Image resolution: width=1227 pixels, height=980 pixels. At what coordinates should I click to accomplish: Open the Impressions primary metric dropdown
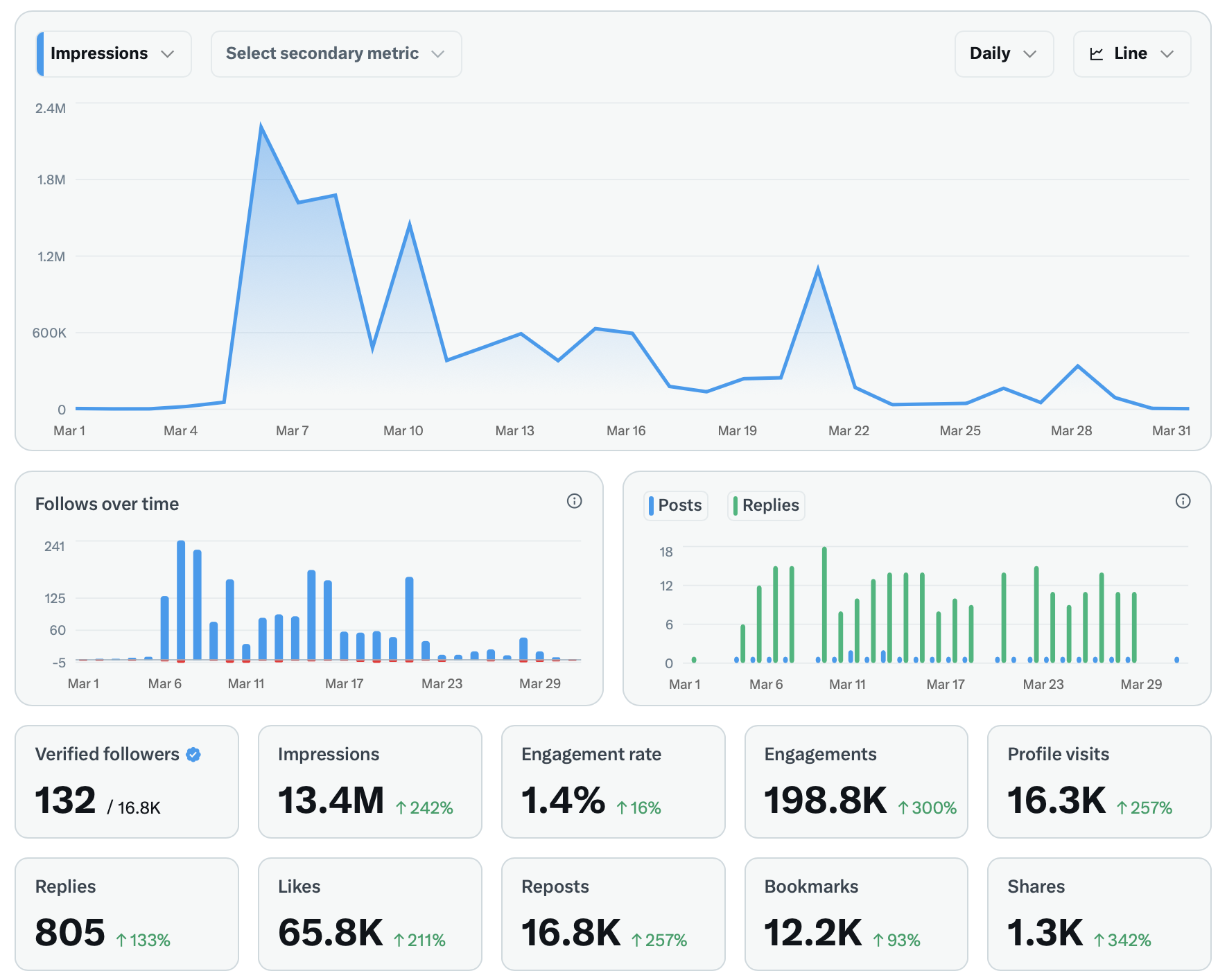(114, 54)
